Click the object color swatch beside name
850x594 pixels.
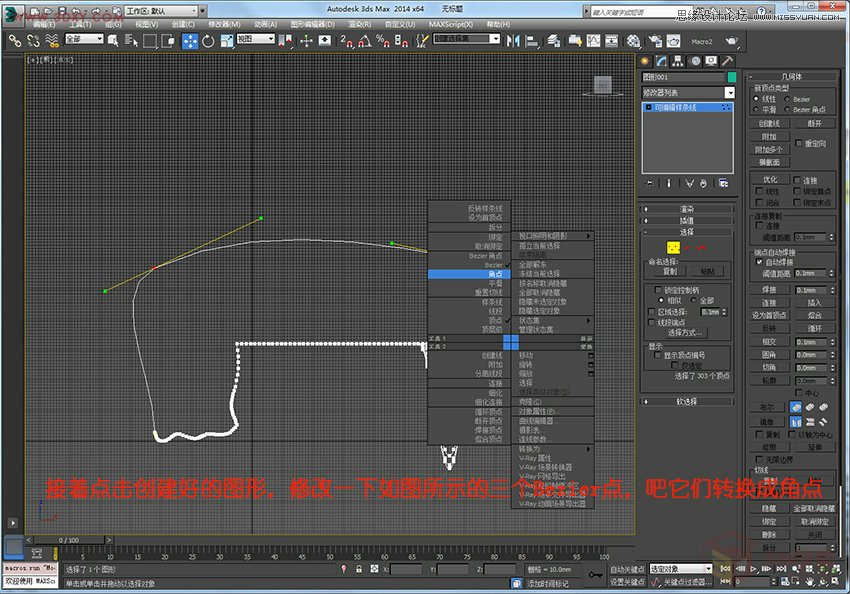[x=731, y=77]
